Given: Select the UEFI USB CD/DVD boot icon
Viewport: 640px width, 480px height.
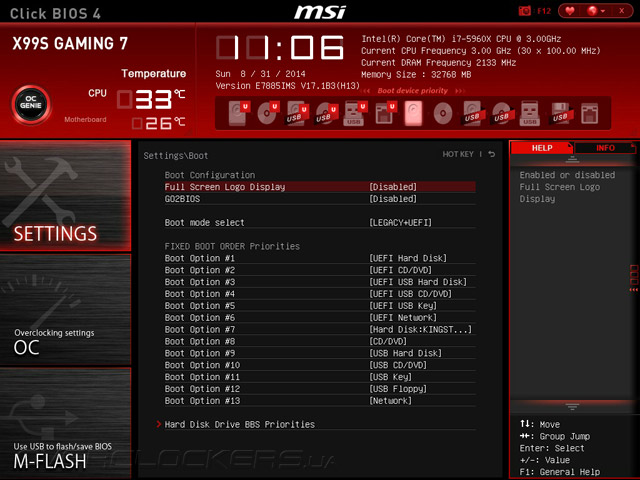Looking at the screenshot, I should 326,113.
